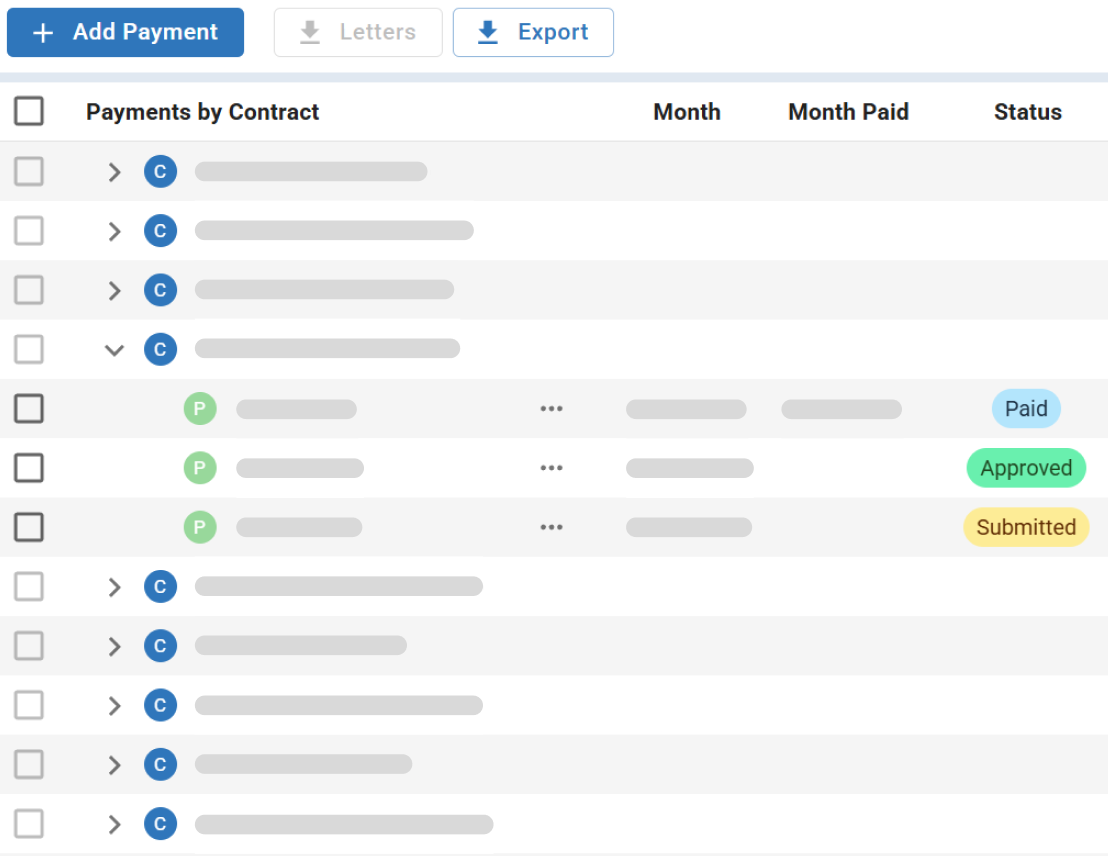Check the select-all checkbox in the header
The width and height of the screenshot is (1108, 856).
tap(29, 111)
